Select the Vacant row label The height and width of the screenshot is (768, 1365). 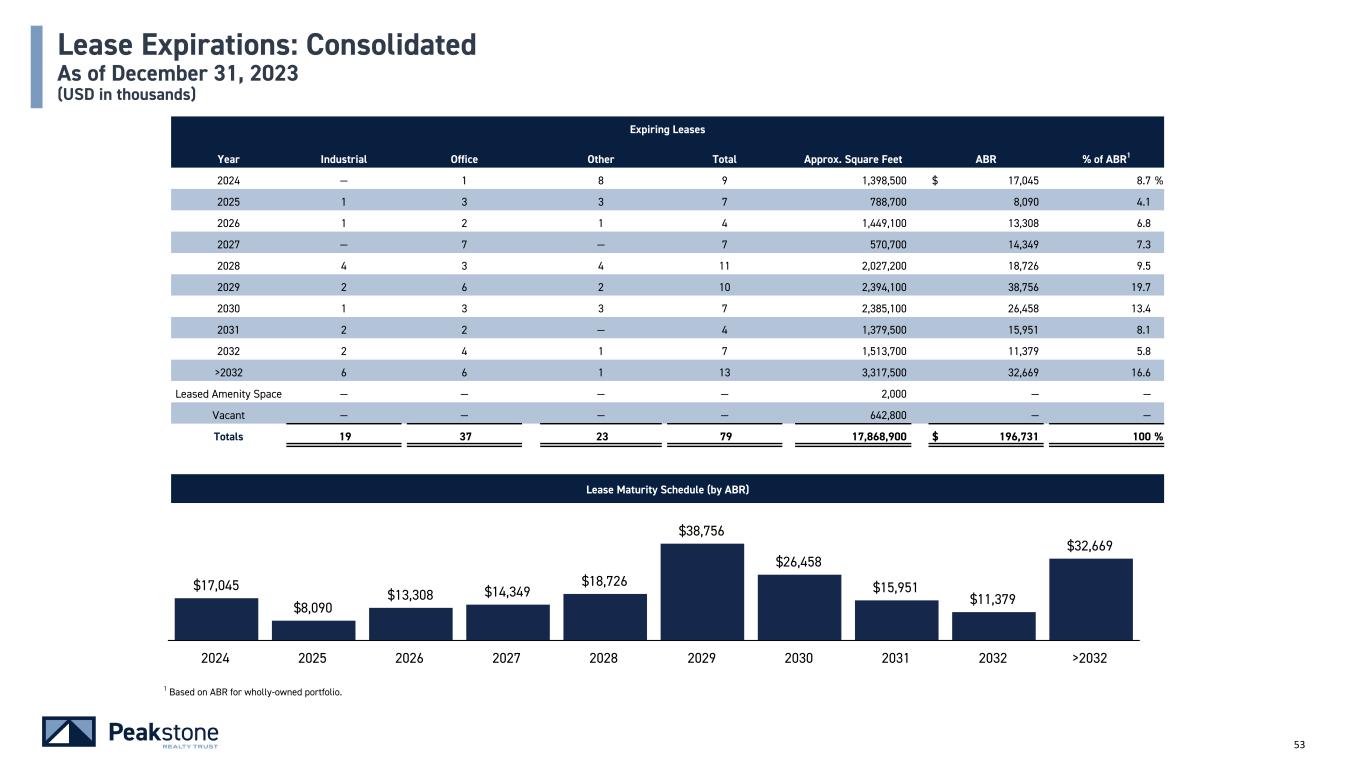(228, 415)
